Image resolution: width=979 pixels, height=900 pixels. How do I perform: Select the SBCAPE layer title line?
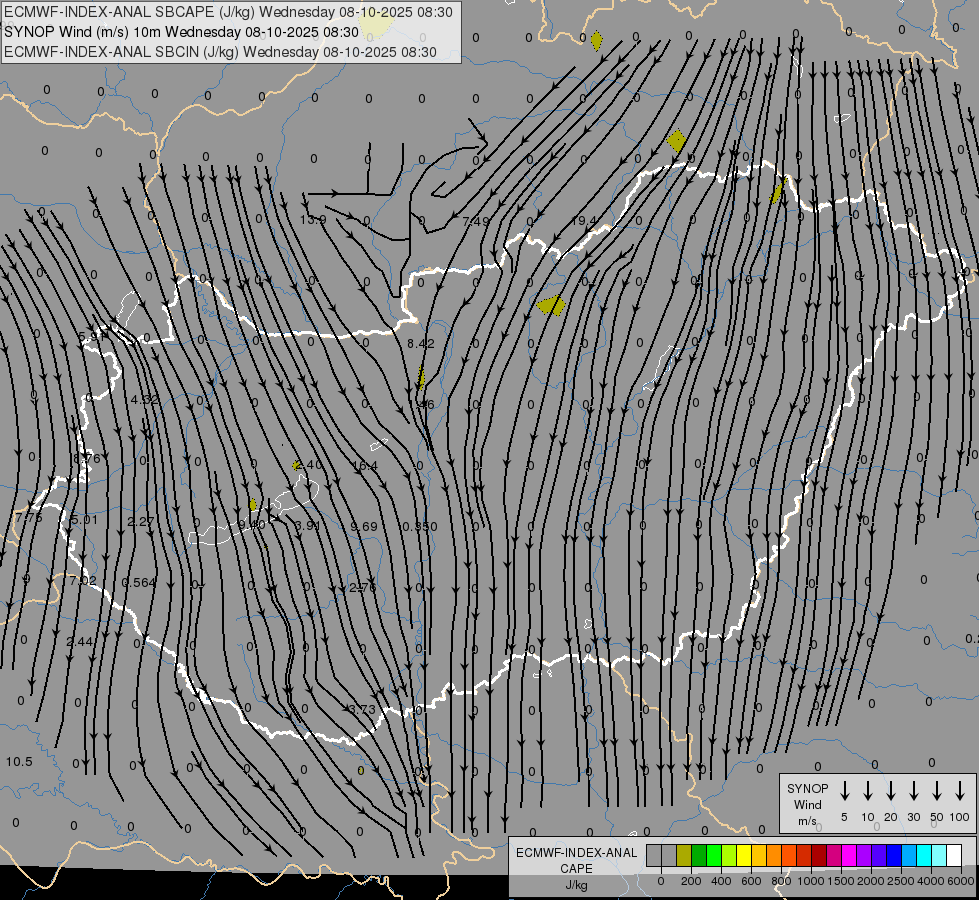228,12
